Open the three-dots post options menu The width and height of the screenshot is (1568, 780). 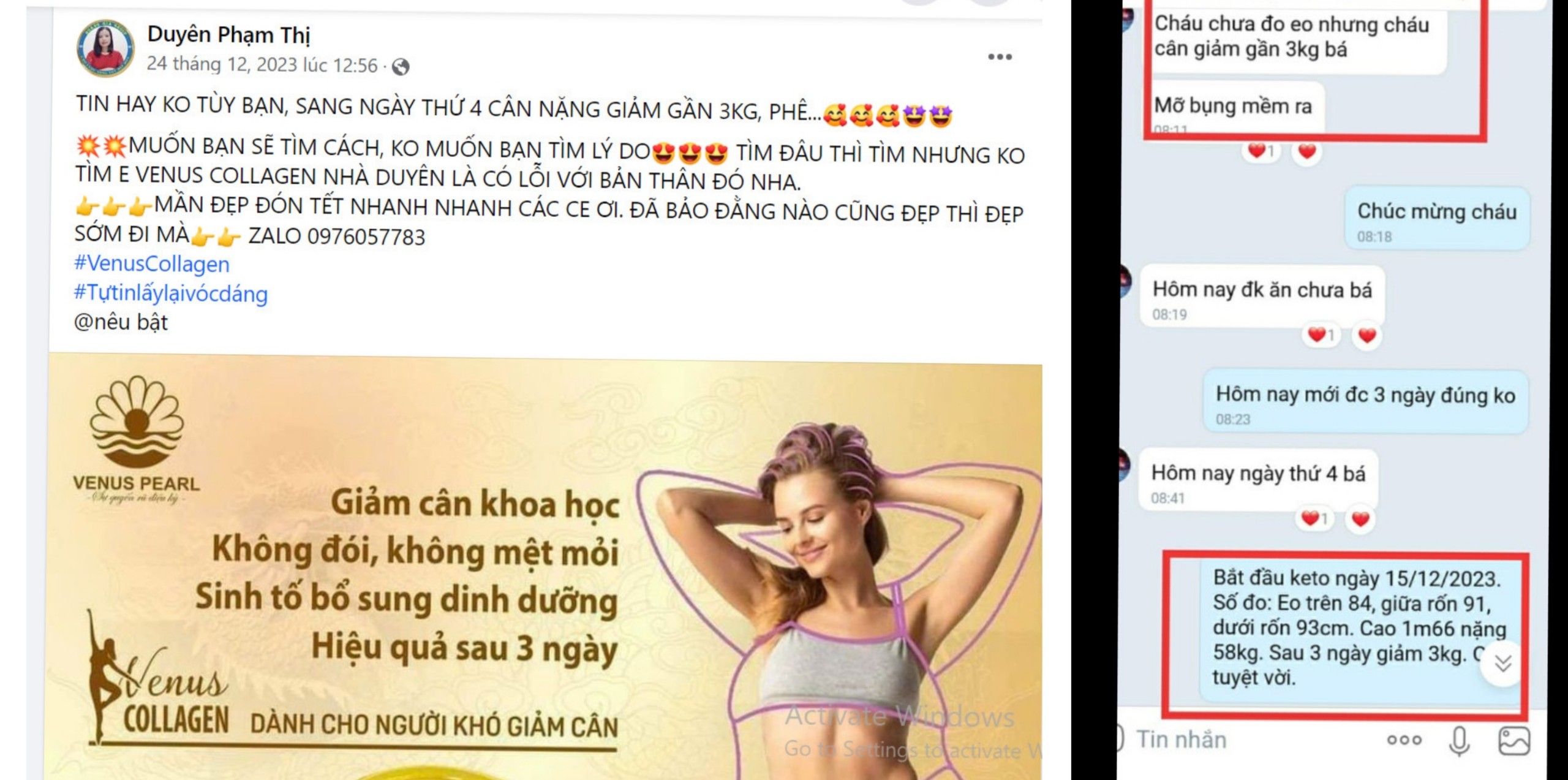pyautogui.click(x=1000, y=57)
